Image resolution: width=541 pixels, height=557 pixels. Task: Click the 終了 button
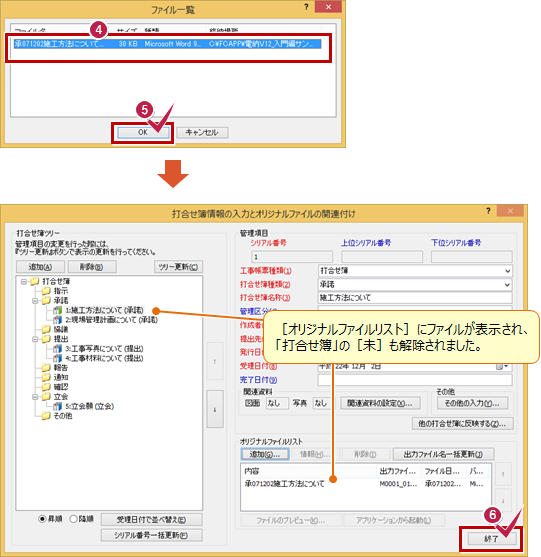[x=492, y=539]
